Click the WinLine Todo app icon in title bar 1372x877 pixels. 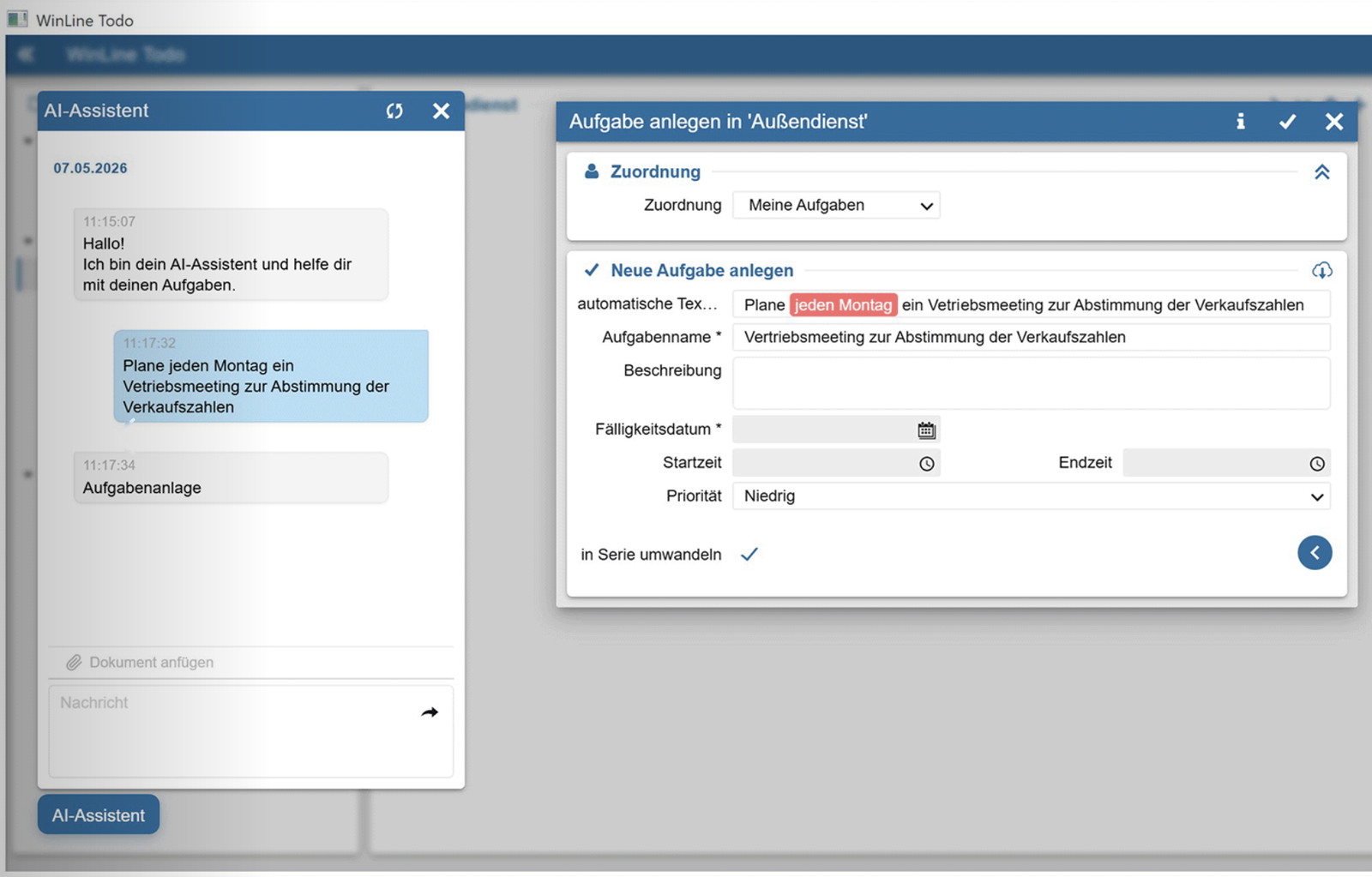(17, 19)
